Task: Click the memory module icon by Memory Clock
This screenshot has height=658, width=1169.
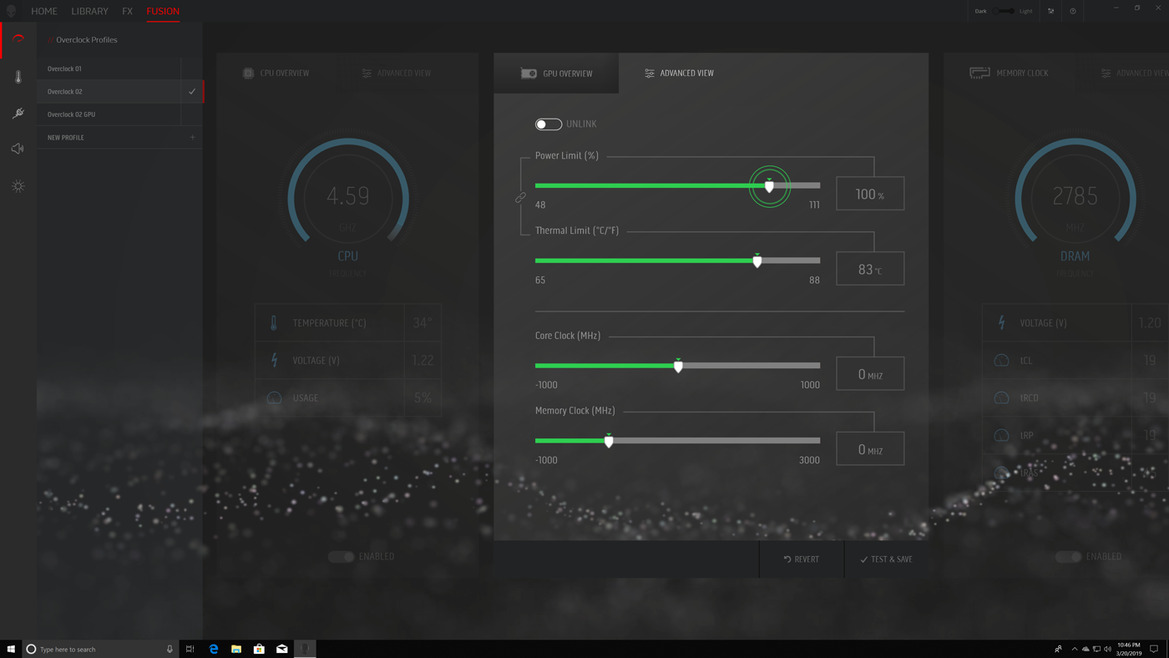Action: [980, 72]
